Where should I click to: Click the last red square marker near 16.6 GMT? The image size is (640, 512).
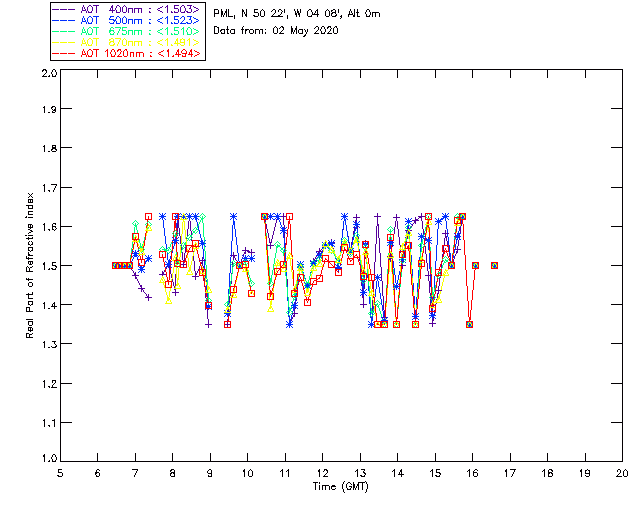pos(495,265)
